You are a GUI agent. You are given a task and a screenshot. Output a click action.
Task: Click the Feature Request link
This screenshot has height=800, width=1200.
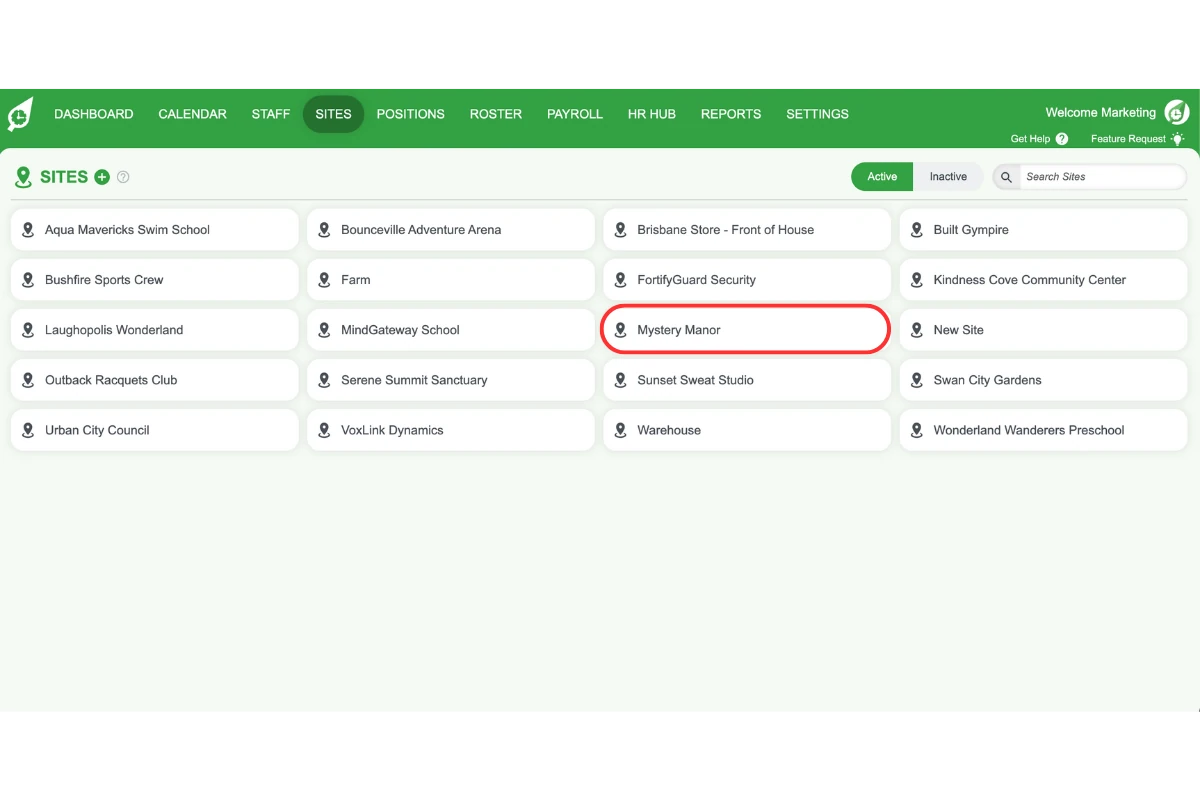coord(1128,139)
